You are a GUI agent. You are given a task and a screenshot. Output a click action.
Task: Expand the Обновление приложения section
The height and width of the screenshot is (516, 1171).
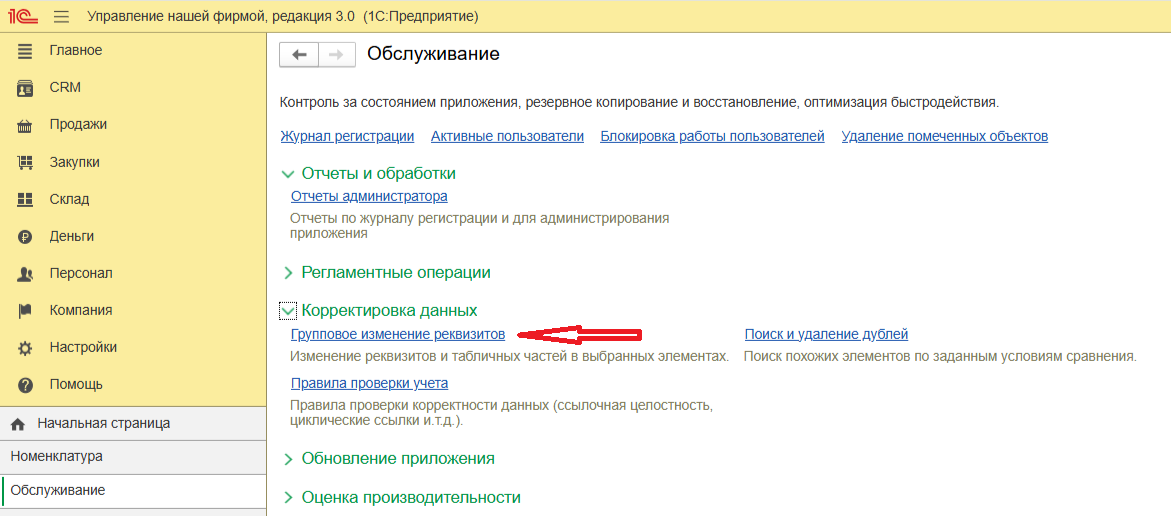point(289,459)
